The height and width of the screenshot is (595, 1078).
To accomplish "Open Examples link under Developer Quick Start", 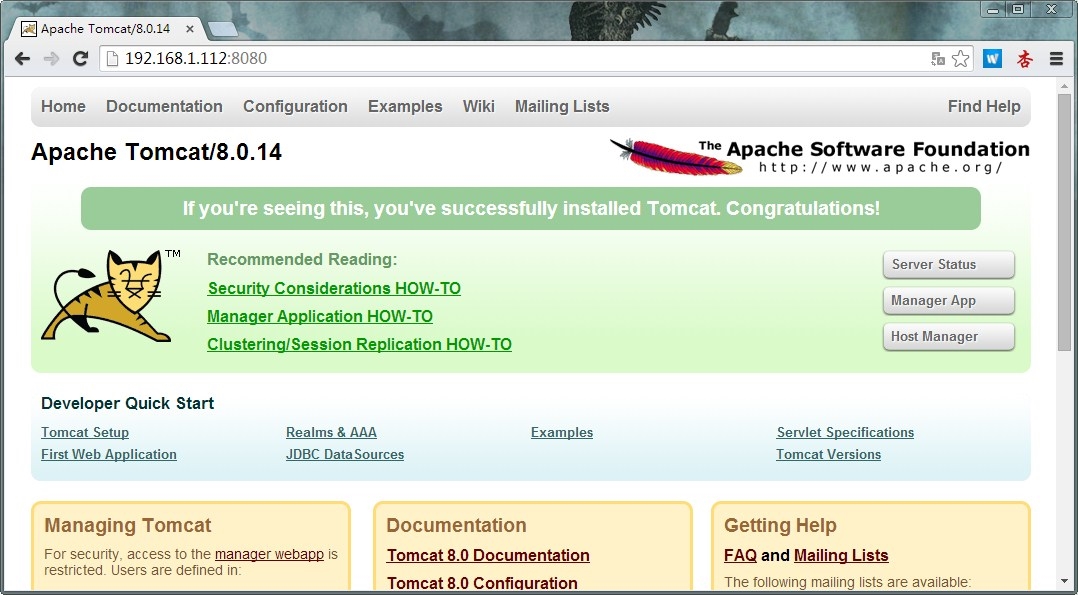I will pos(562,433).
